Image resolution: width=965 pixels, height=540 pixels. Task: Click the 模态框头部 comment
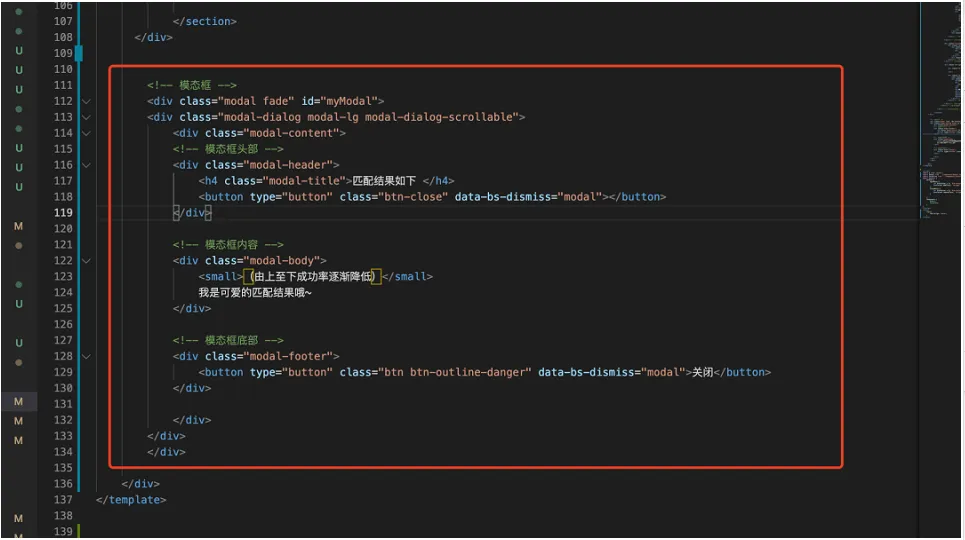pyautogui.click(x=228, y=149)
